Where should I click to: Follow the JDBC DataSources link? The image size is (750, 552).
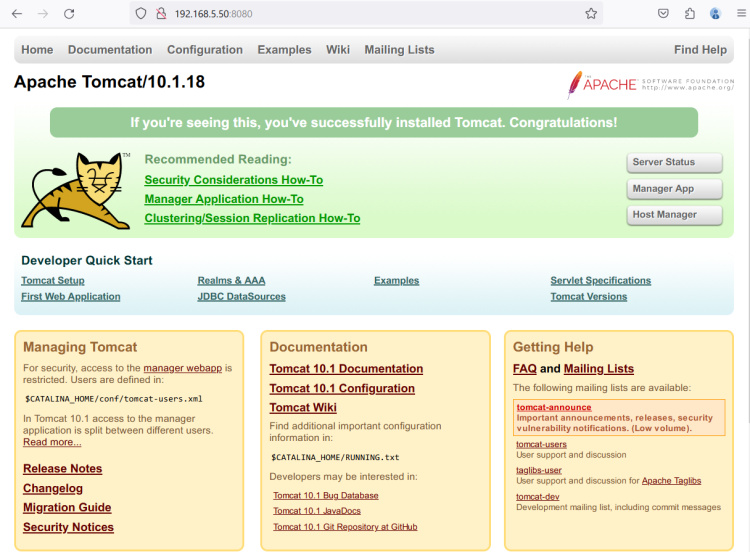(x=241, y=297)
